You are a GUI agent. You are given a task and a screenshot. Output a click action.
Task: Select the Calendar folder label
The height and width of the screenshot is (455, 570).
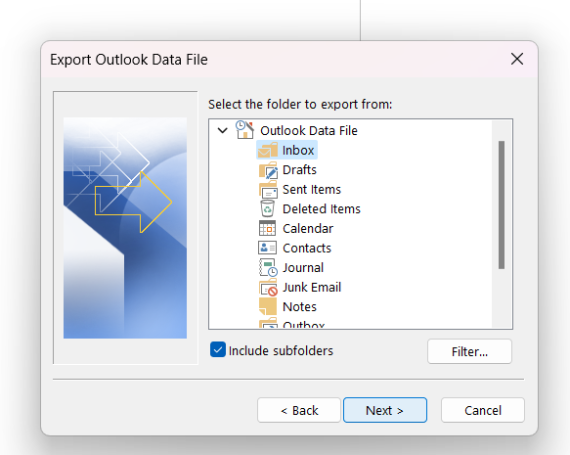[x=308, y=229]
